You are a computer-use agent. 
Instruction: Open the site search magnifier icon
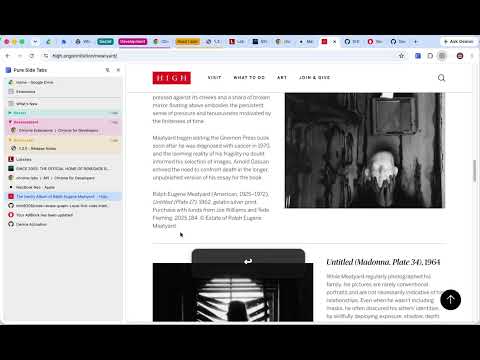(x=441, y=78)
